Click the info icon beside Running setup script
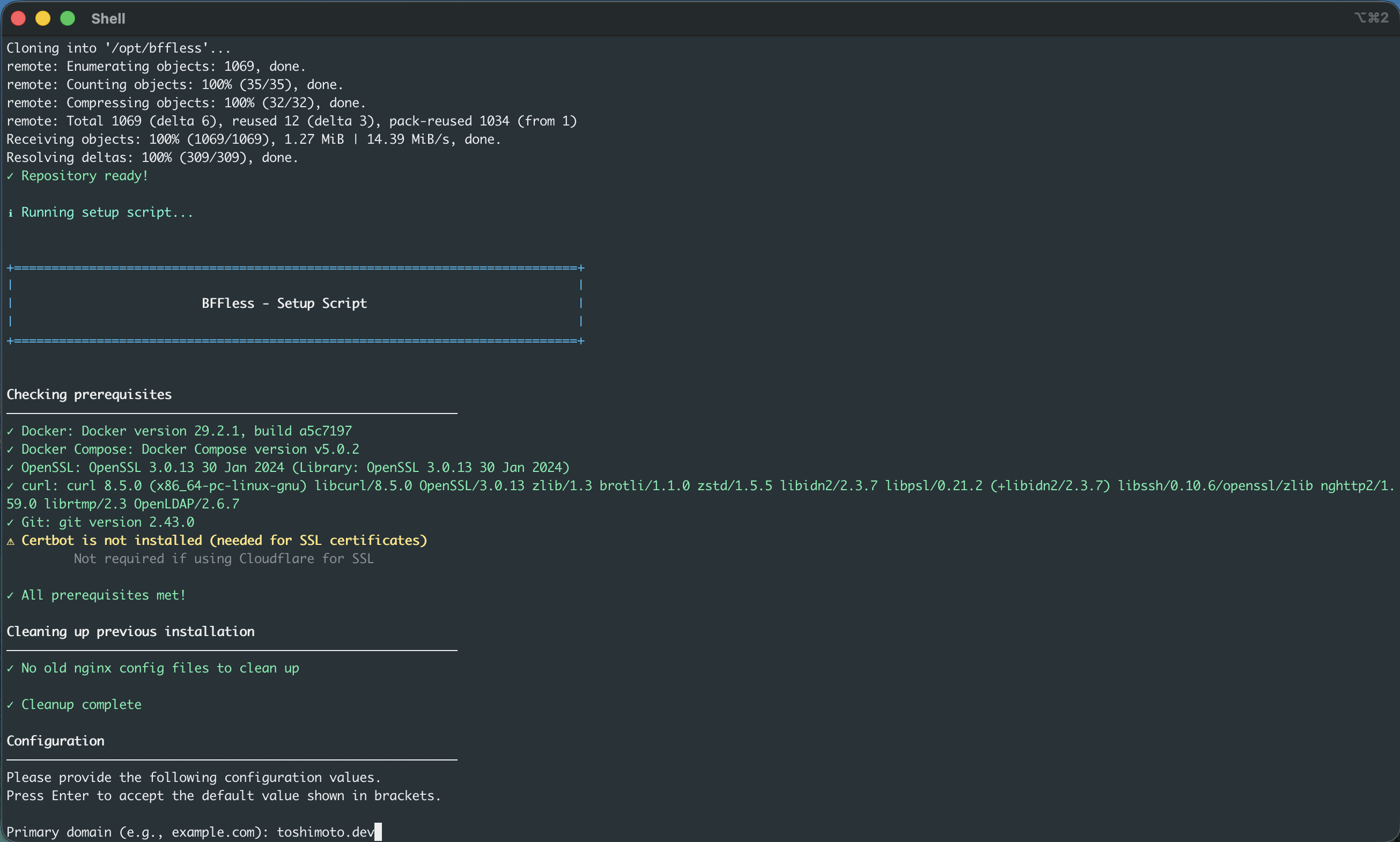 (x=10, y=213)
